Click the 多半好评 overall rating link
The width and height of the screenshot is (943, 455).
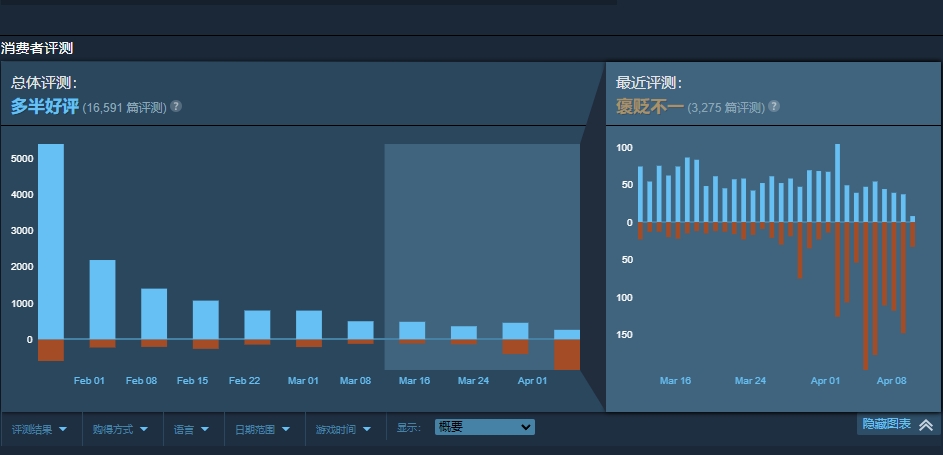[45, 107]
